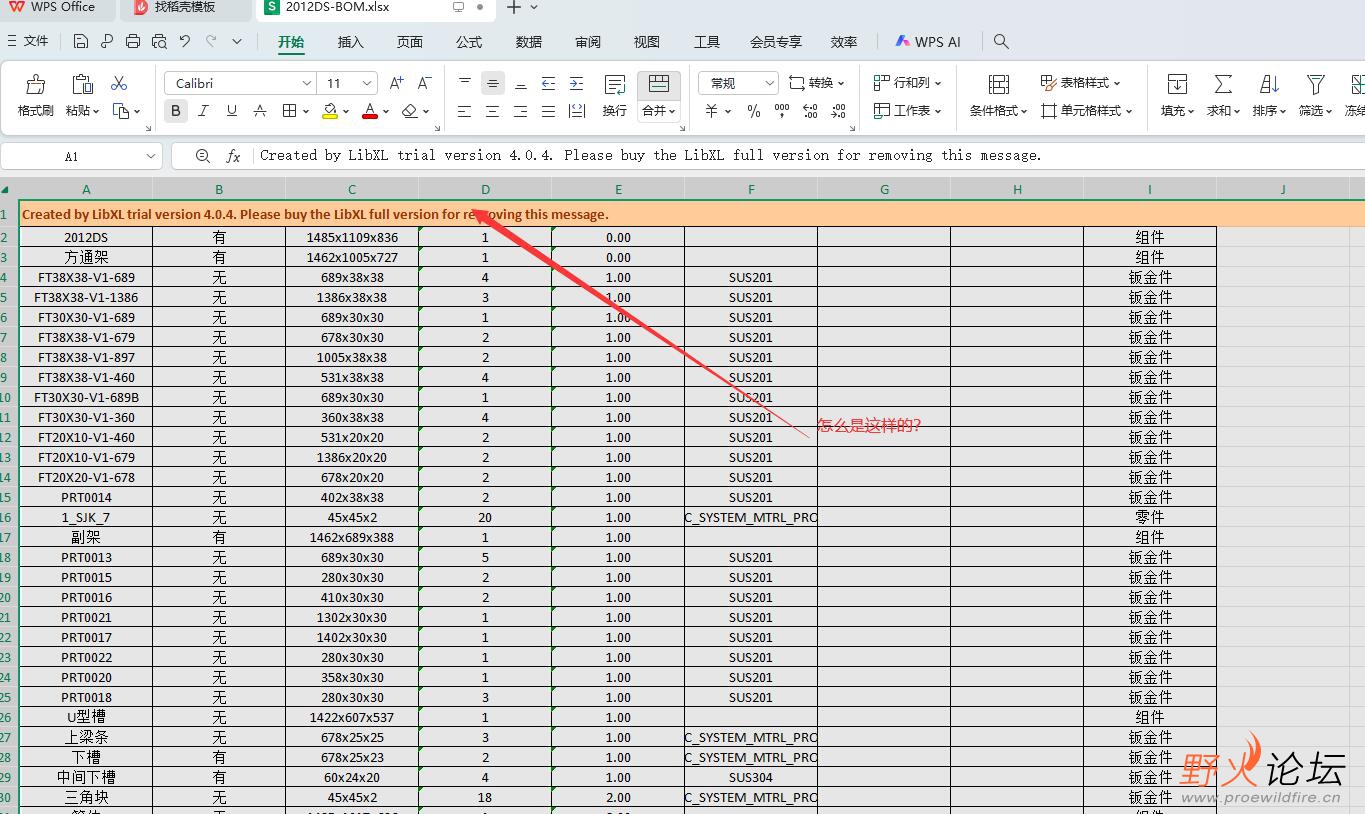The height and width of the screenshot is (814, 1365).
Task: Click the Increase Font Size icon
Action: (x=396, y=83)
